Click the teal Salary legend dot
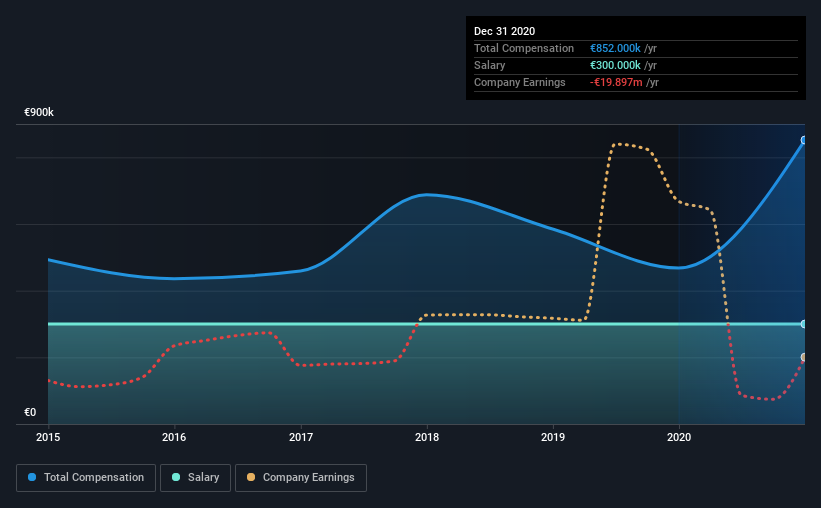This screenshot has height=508, width=821. coord(176,477)
